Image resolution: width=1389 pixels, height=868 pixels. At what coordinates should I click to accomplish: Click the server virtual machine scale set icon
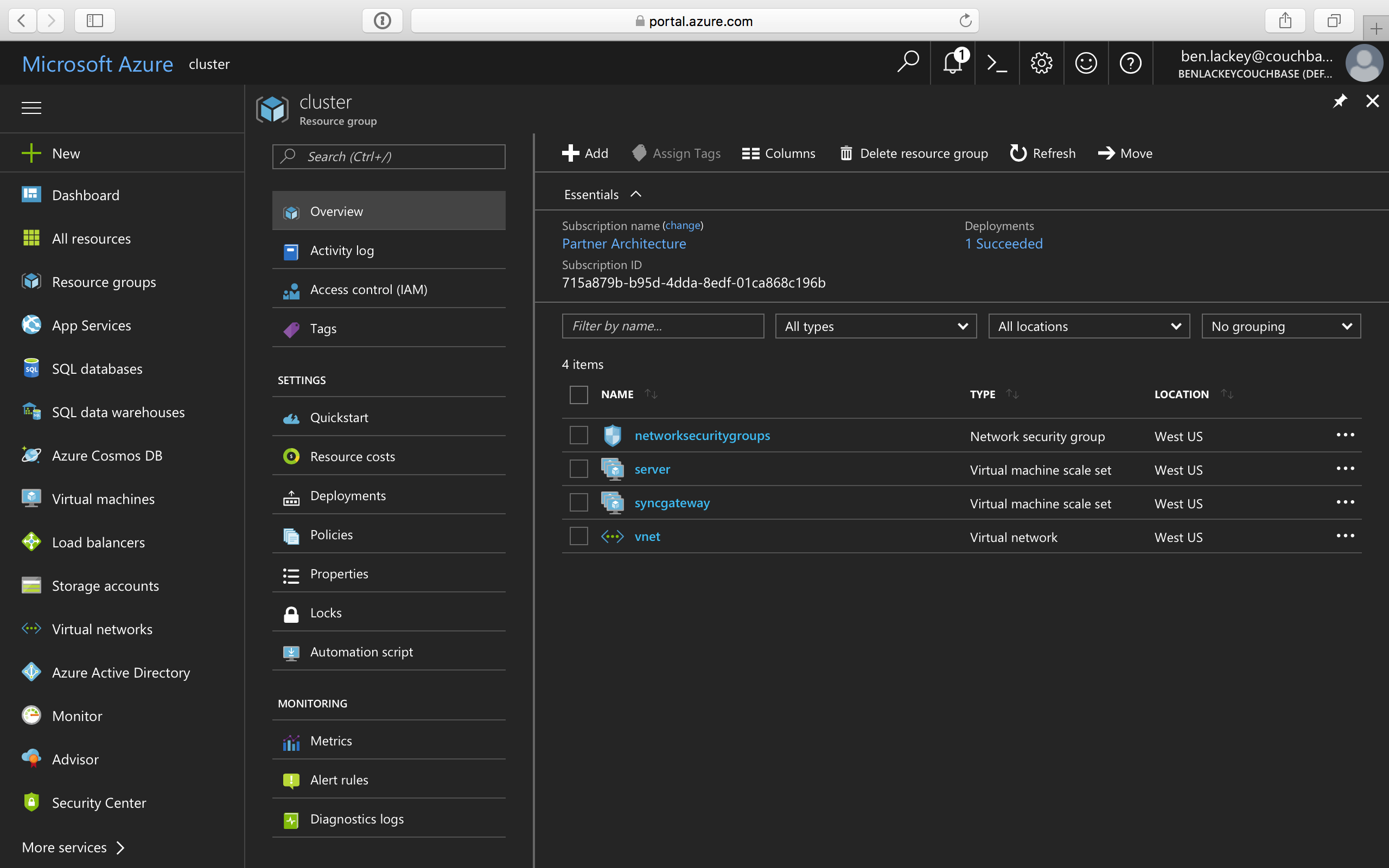pos(611,469)
